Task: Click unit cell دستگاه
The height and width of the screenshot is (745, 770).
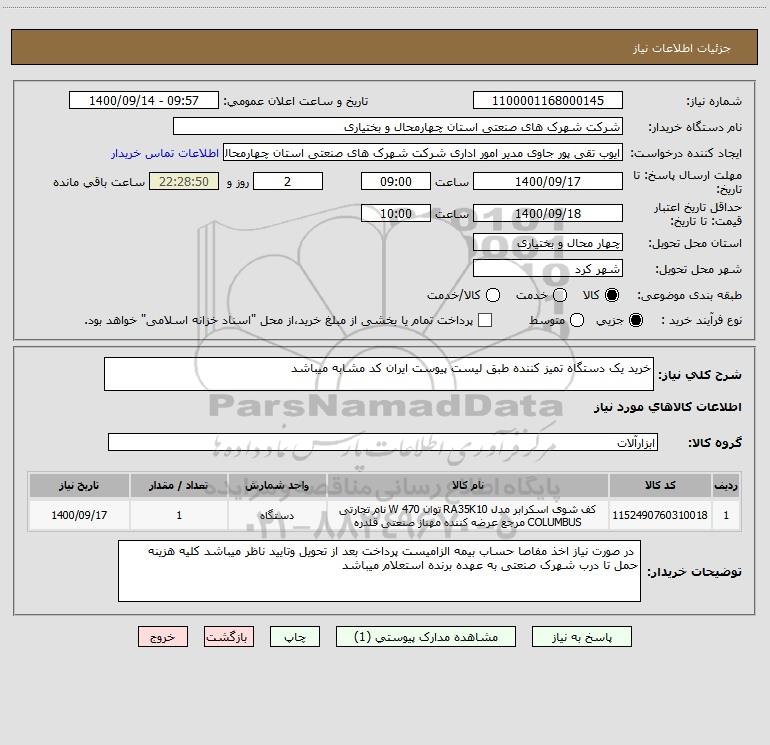Action: [277, 515]
